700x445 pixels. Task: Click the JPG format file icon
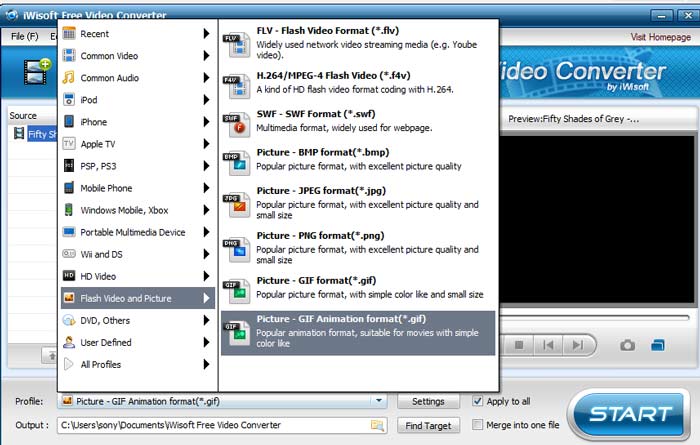(236, 204)
